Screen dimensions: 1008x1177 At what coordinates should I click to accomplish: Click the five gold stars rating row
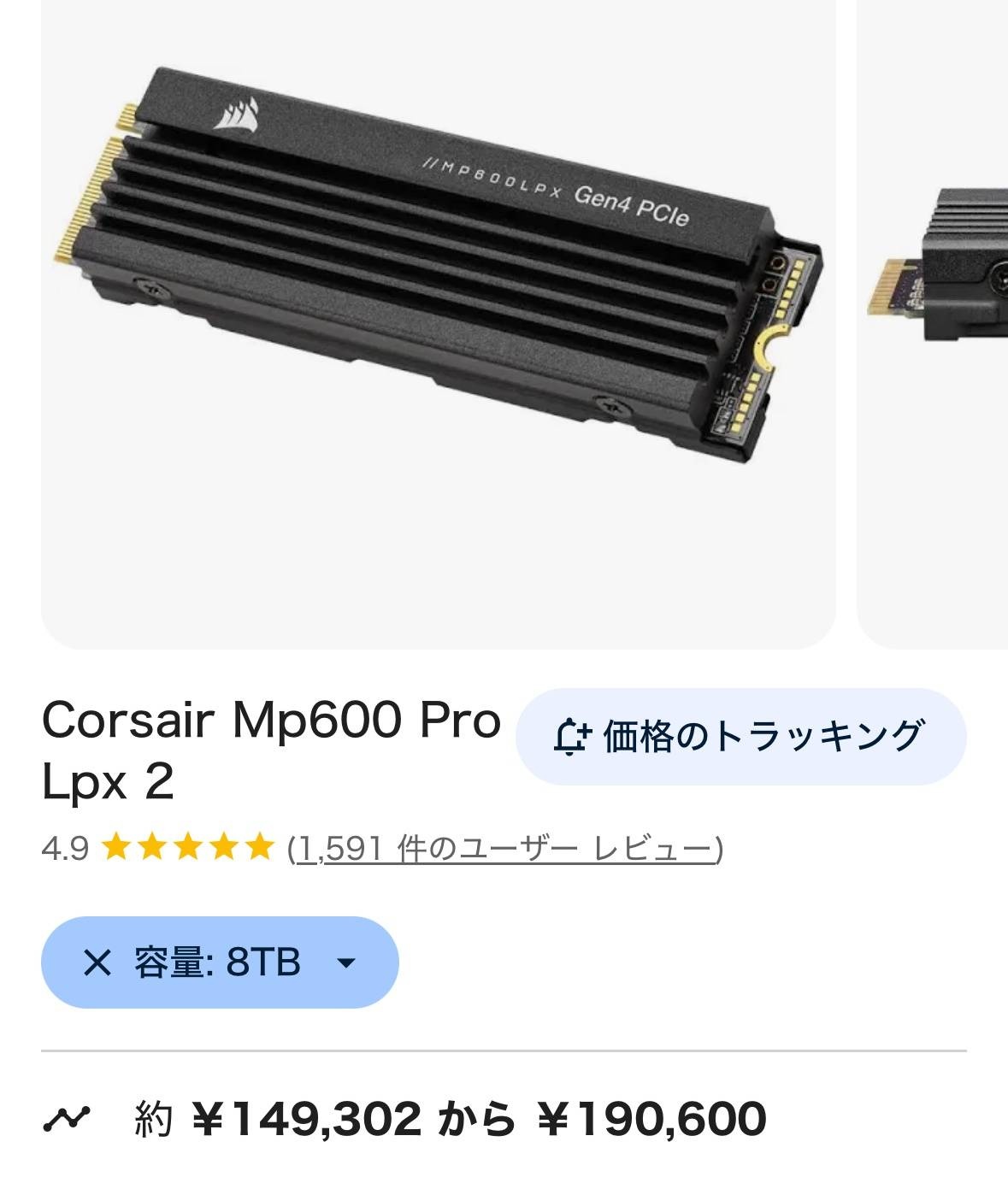click(x=187, y=848)
